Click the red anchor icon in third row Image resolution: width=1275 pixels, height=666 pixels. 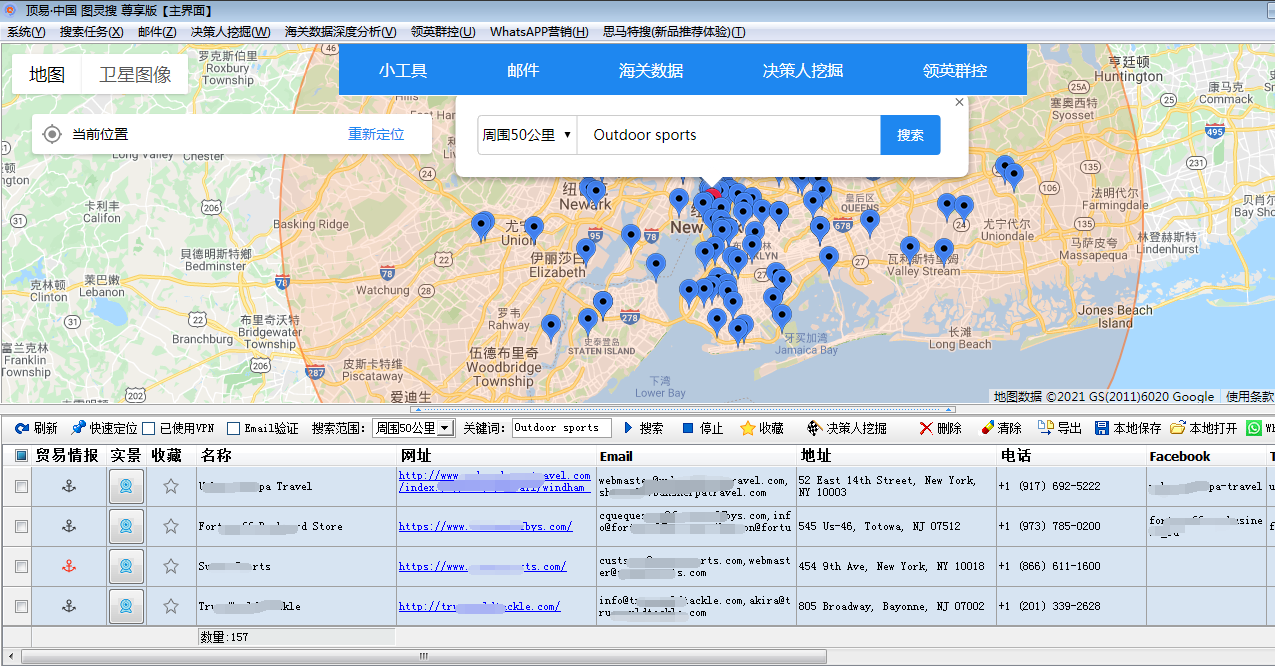point(69,567)
